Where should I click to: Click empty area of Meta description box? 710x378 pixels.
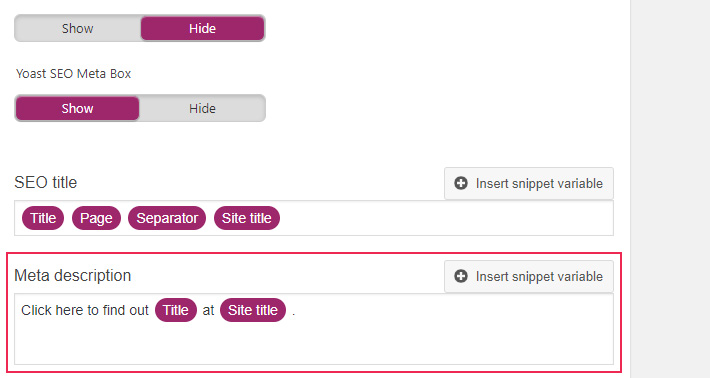click(x=314, y=344)
